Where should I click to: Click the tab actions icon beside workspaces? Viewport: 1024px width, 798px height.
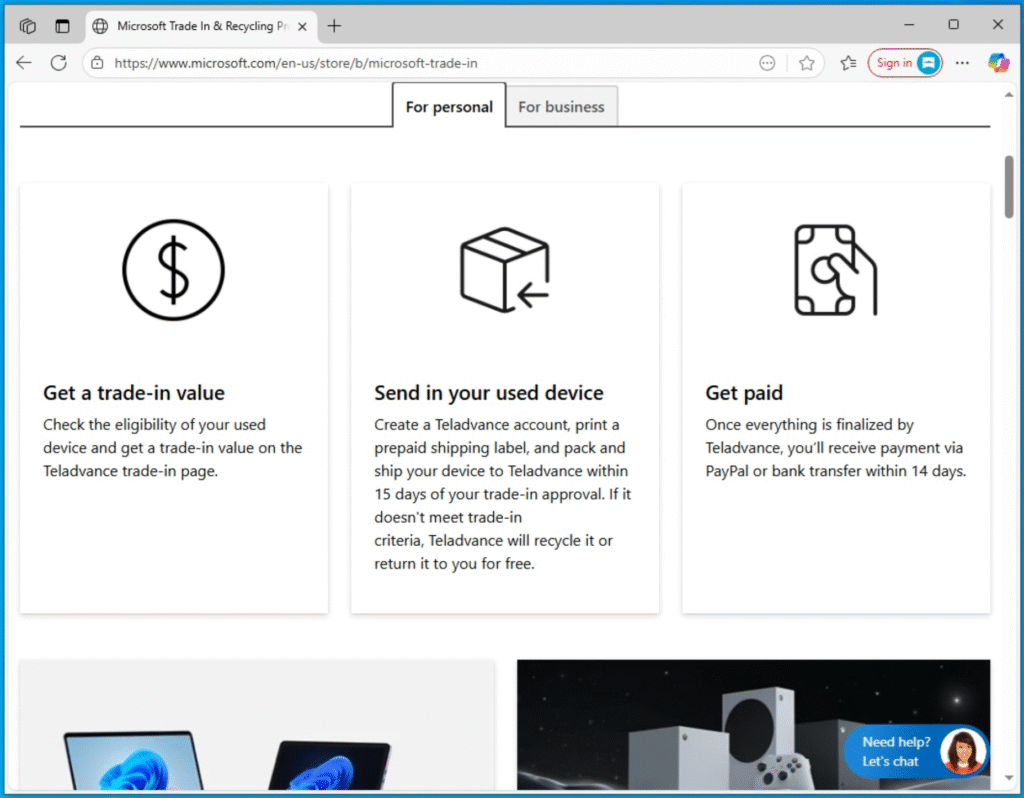(62, 25)
